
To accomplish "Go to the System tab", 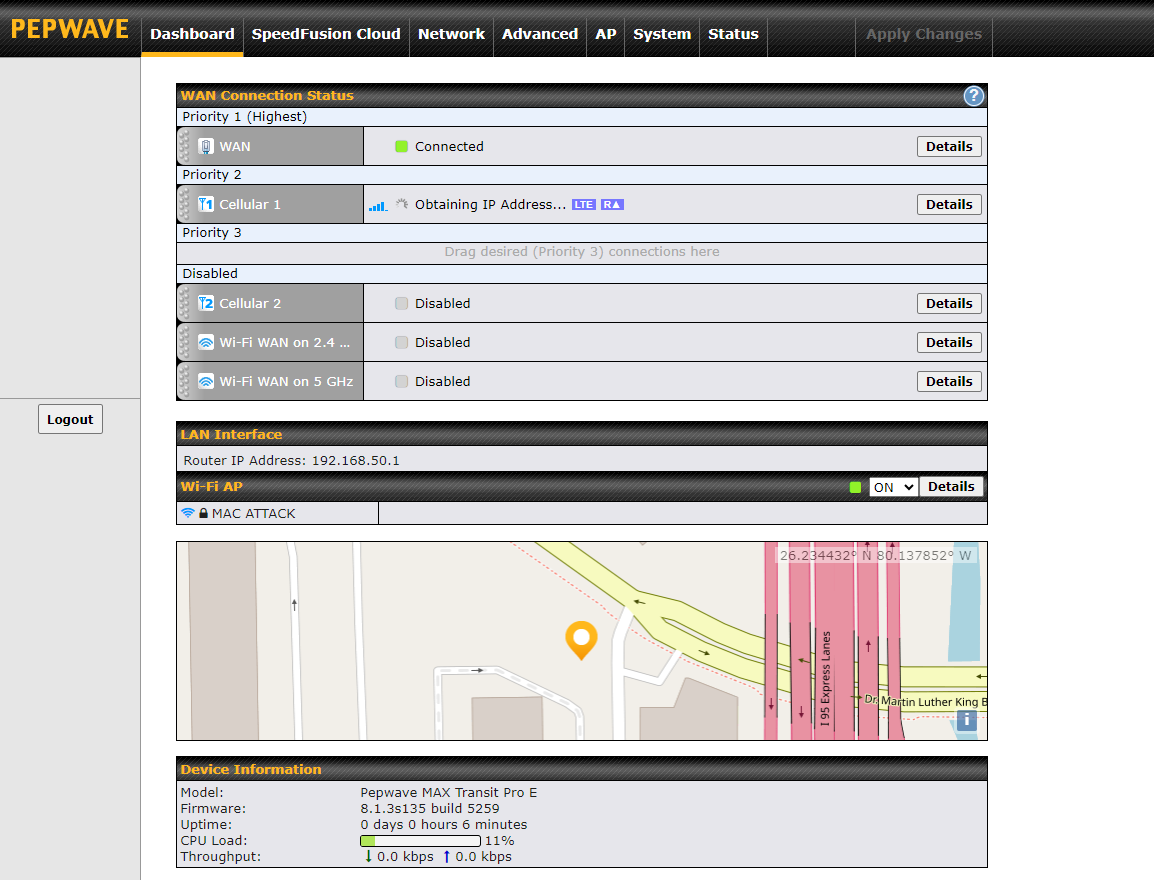I will coord(661,34).
